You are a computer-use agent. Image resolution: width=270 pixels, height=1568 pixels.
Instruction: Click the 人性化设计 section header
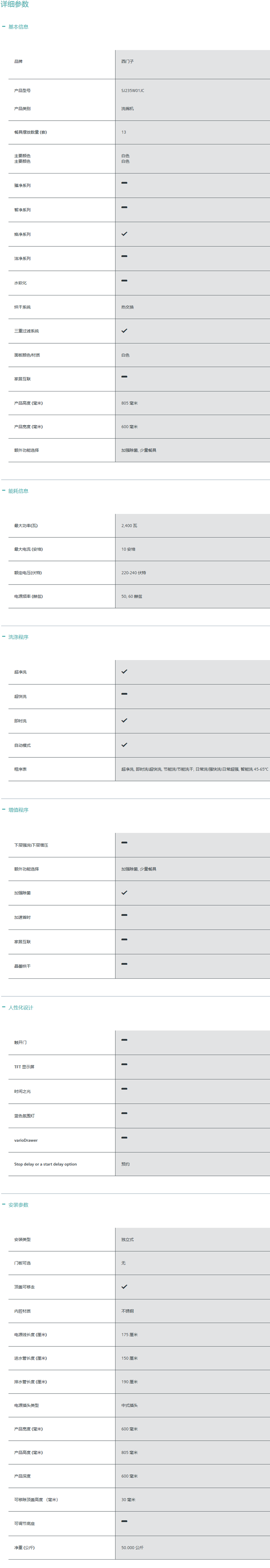coord(20,1007)
